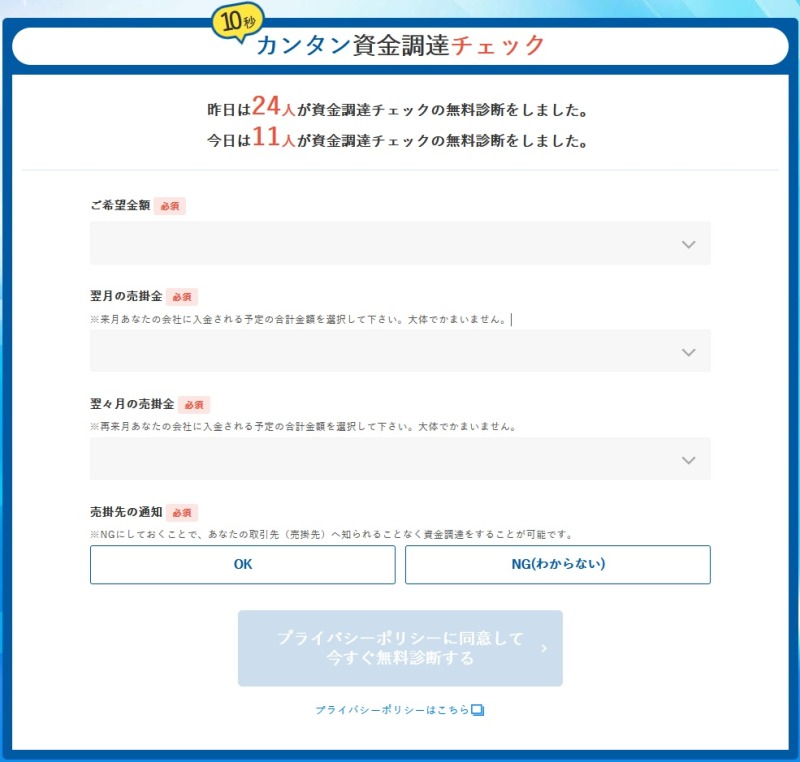Expand the 翌々月の売掛金 chevron arrow

click(x=688, y=460)
